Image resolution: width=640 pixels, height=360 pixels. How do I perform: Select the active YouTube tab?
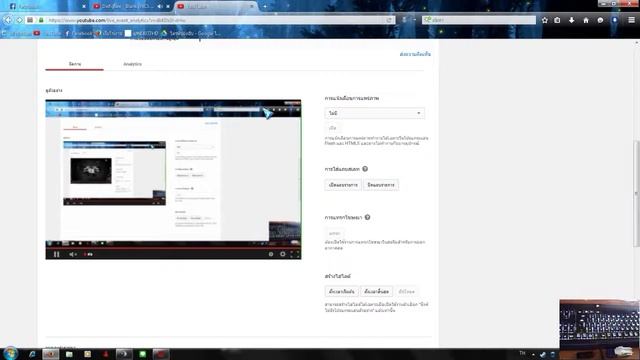click(216, 6)
